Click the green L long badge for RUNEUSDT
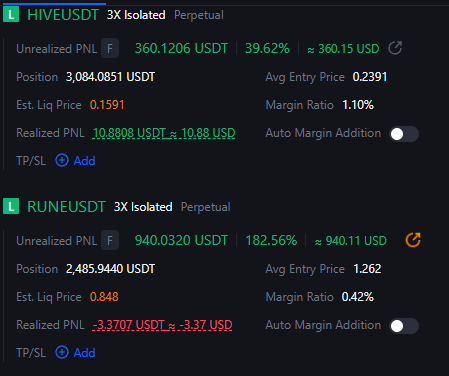Image resolution: width=449 pixels, height=376 pixels. (11, 207)
